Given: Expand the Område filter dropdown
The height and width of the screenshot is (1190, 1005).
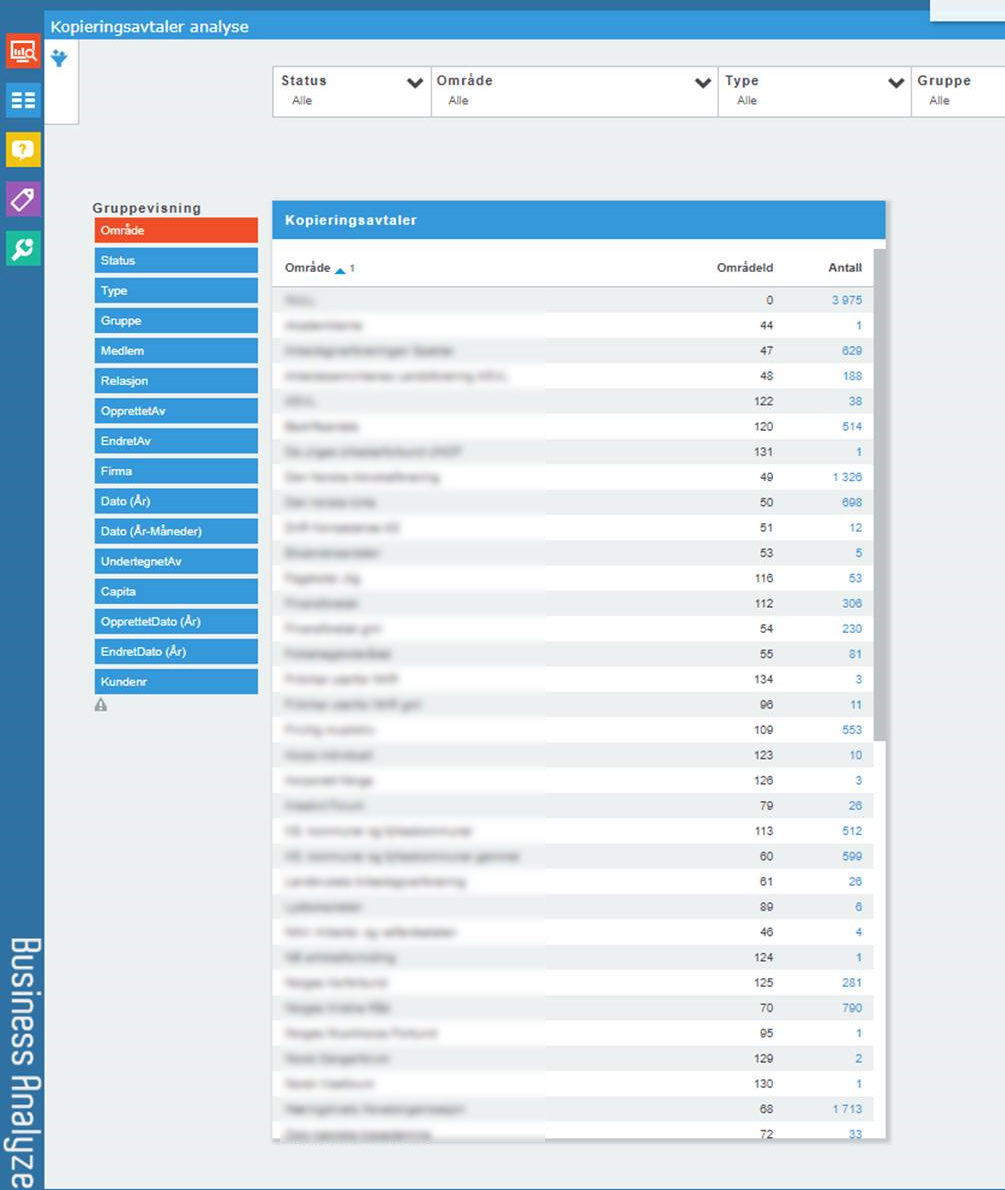Looking at the screenshot, I should coord(703,83).
